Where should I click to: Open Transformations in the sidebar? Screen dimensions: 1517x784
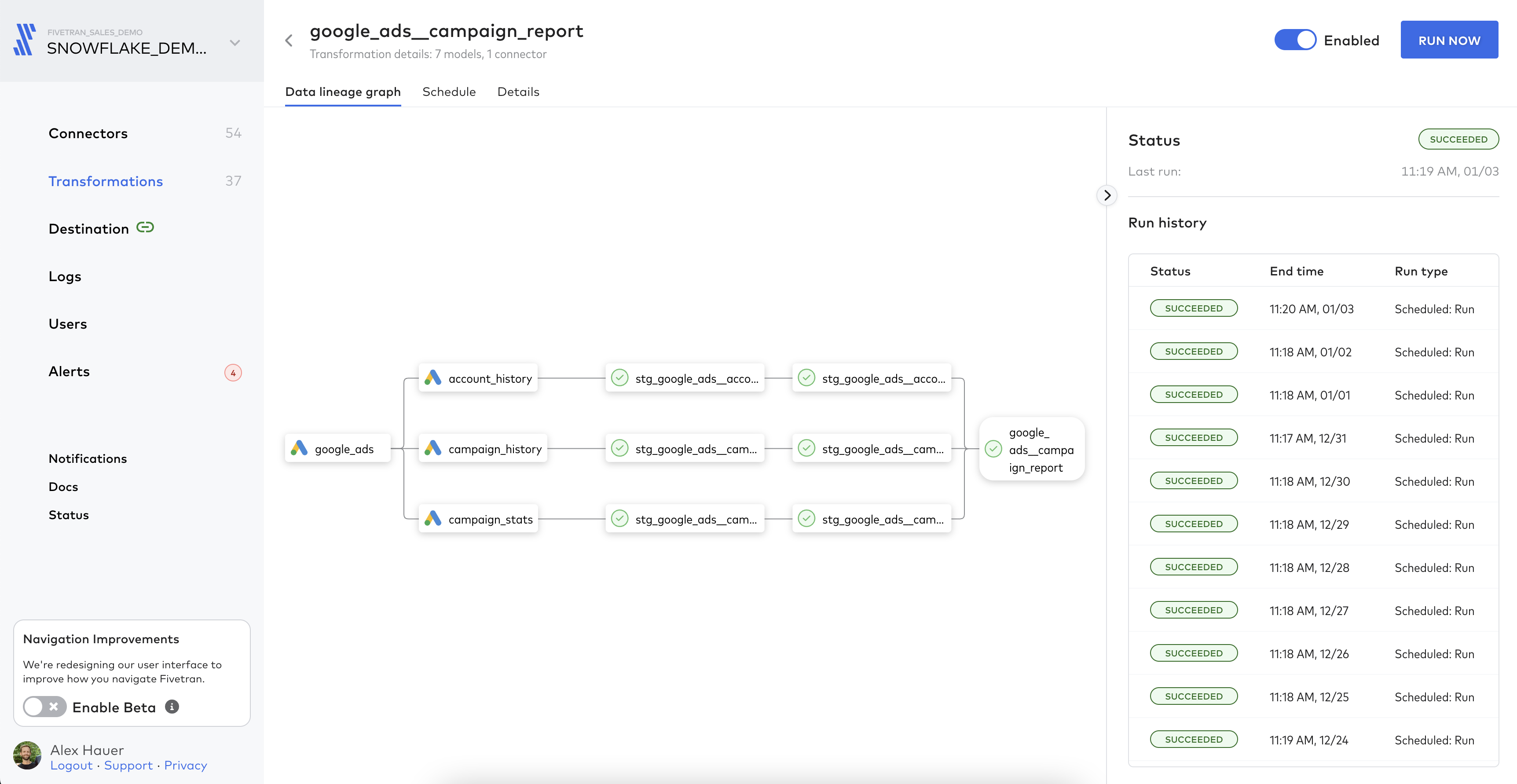(x=106, y=181)
